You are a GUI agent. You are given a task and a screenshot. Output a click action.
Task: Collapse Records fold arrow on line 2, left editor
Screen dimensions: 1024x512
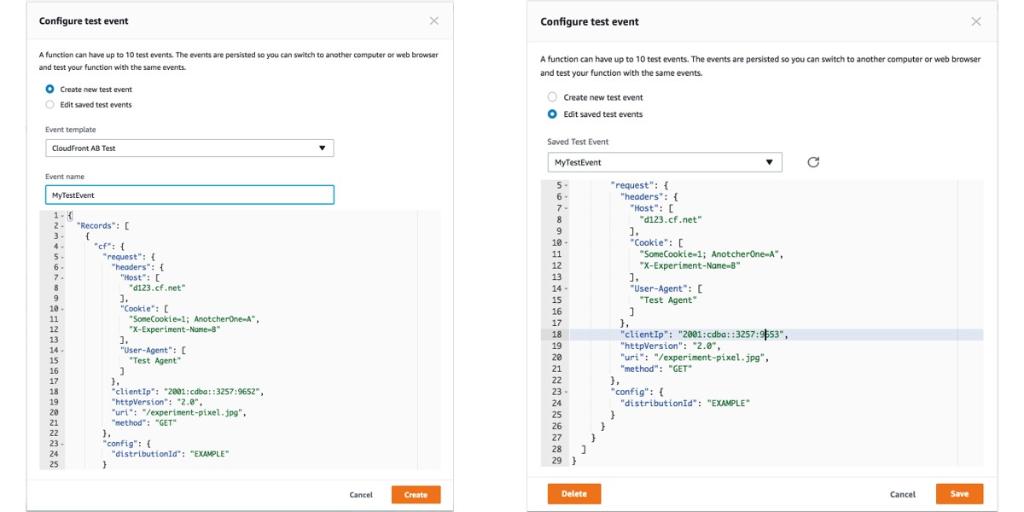[x=61, y=226]
